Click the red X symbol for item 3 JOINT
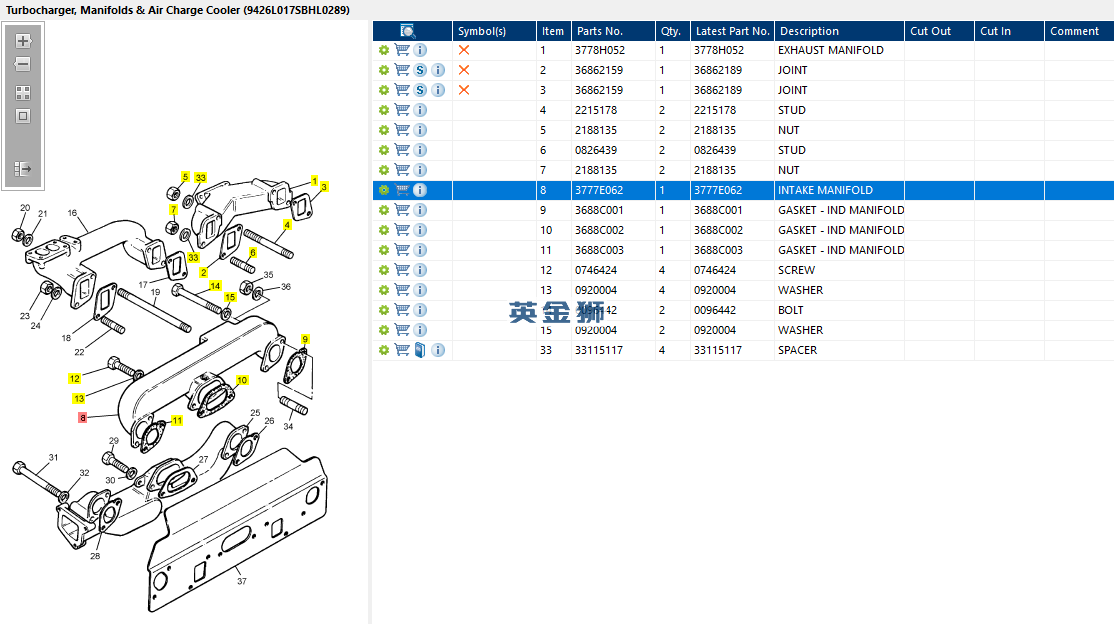 coord(464,90)
